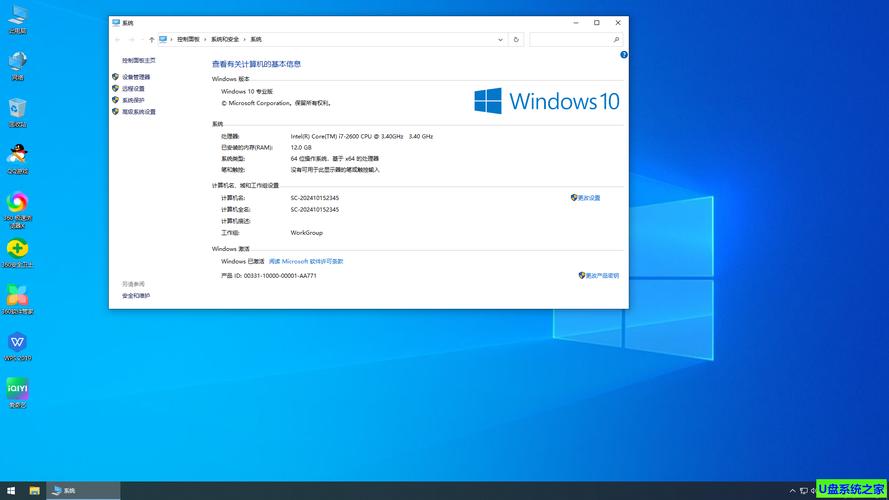Launch the iQIYI desktop shortcut
This screenshot has height=500, width=889.
(17, 391)
